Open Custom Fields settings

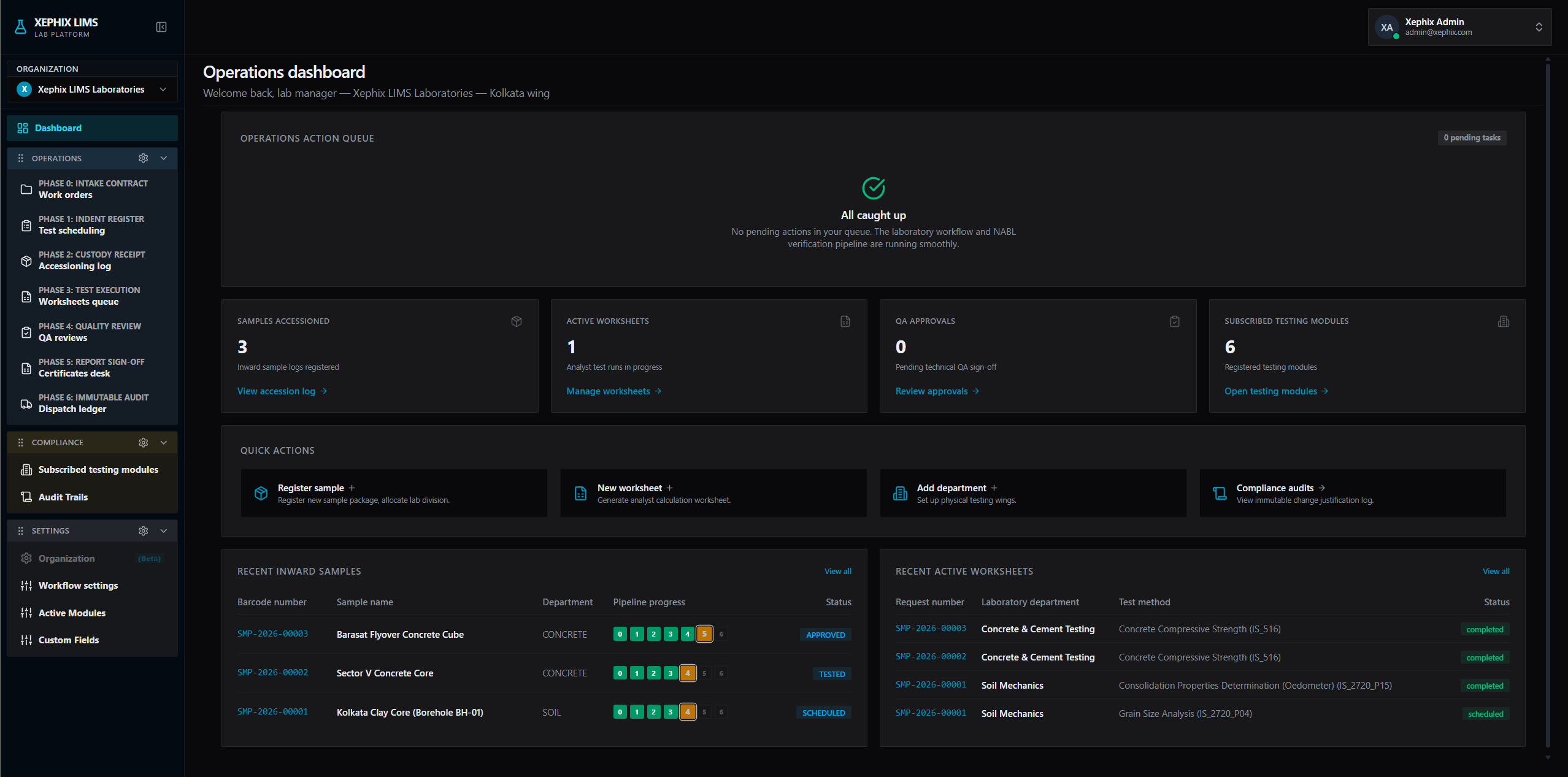[x=92, y=640]
